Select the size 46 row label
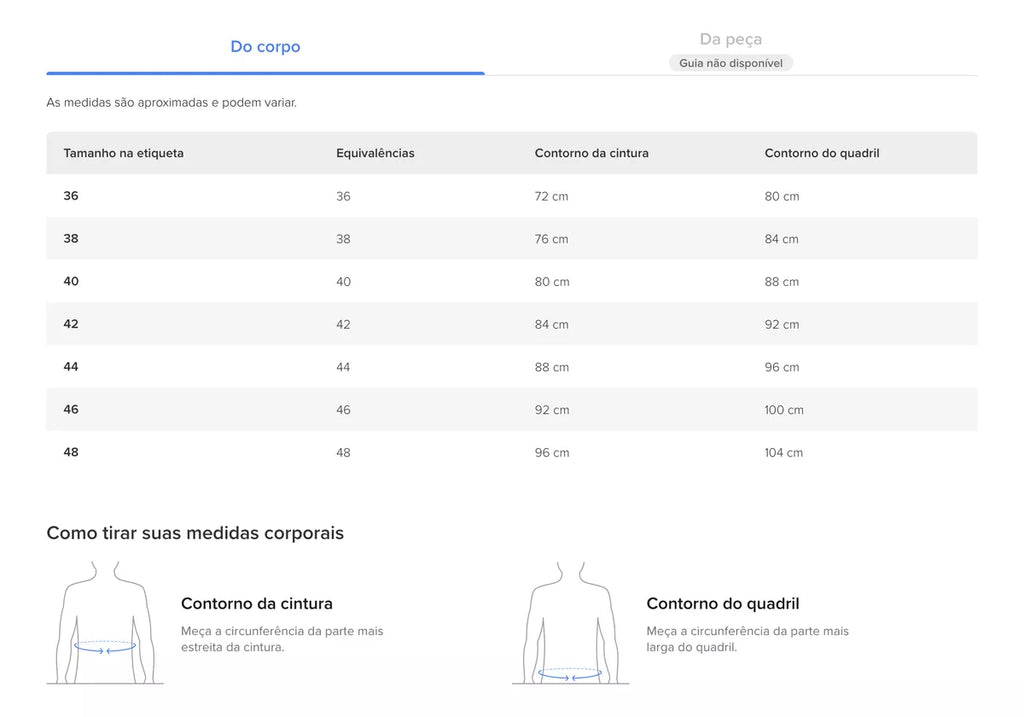Viewport: 1024px width, 717px height. coord(71,409)
